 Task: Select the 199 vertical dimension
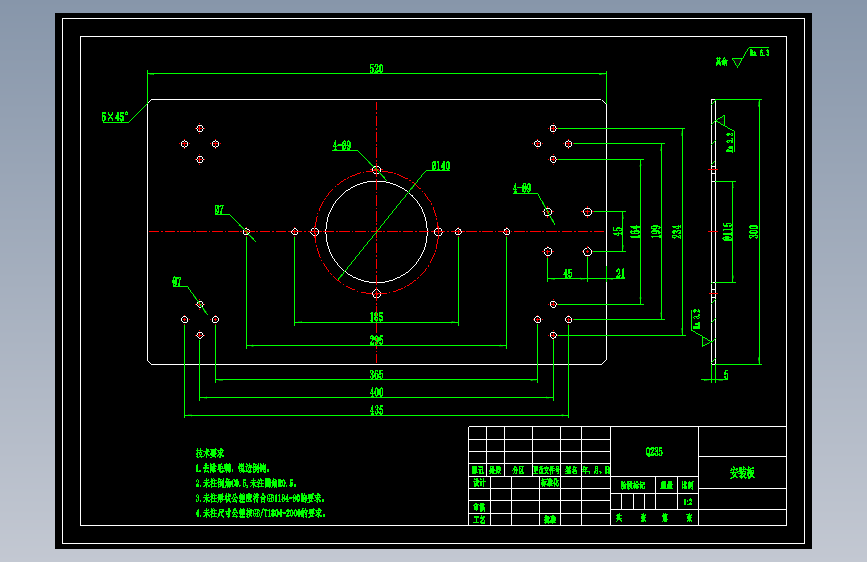coord(656,231)
